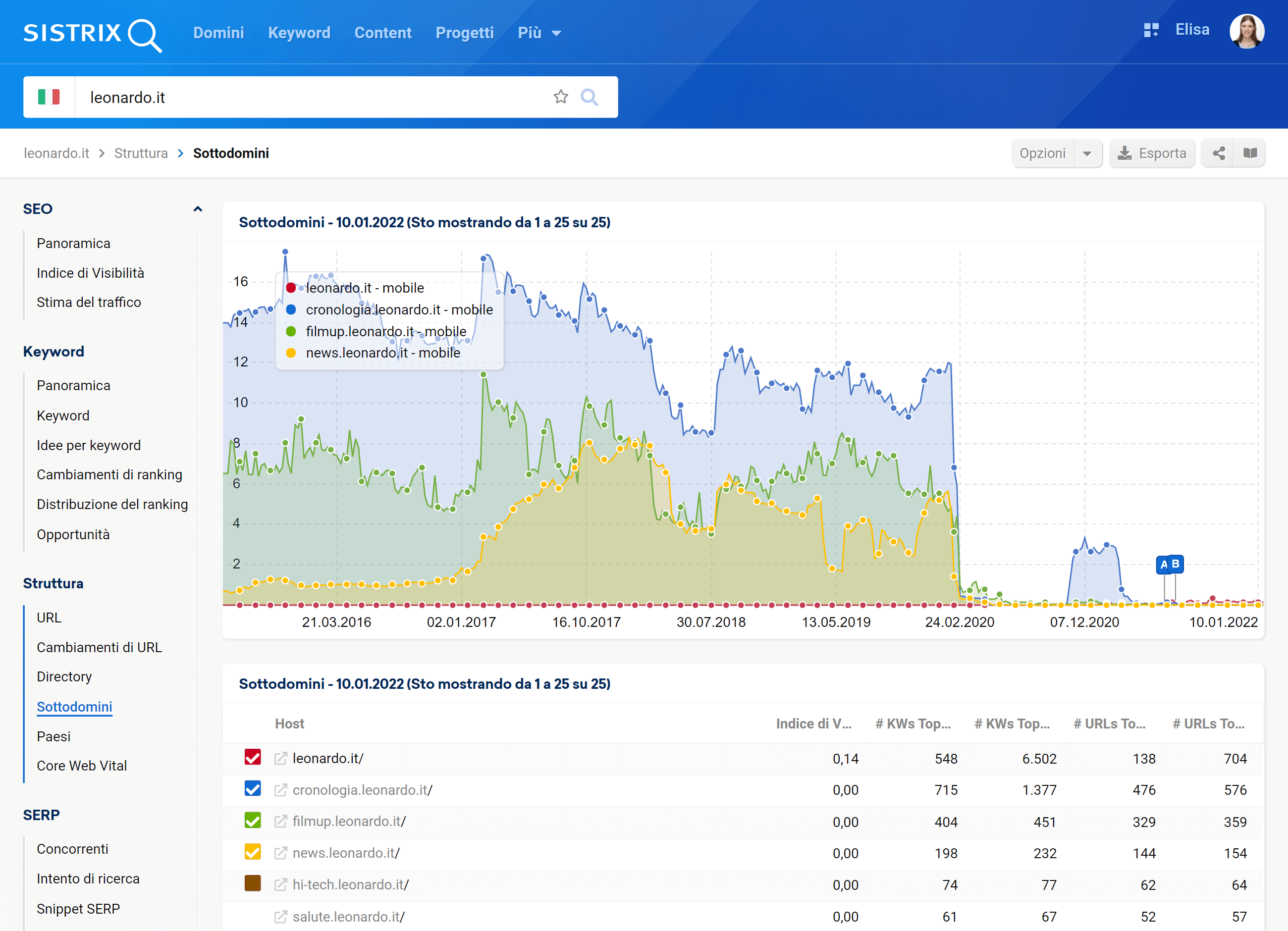Image resolution: width=1288 pixels, height=931 pixels.
Task: Uncheck the filmup.leonardo.it/ green checkbox
Action: (253, 821)
